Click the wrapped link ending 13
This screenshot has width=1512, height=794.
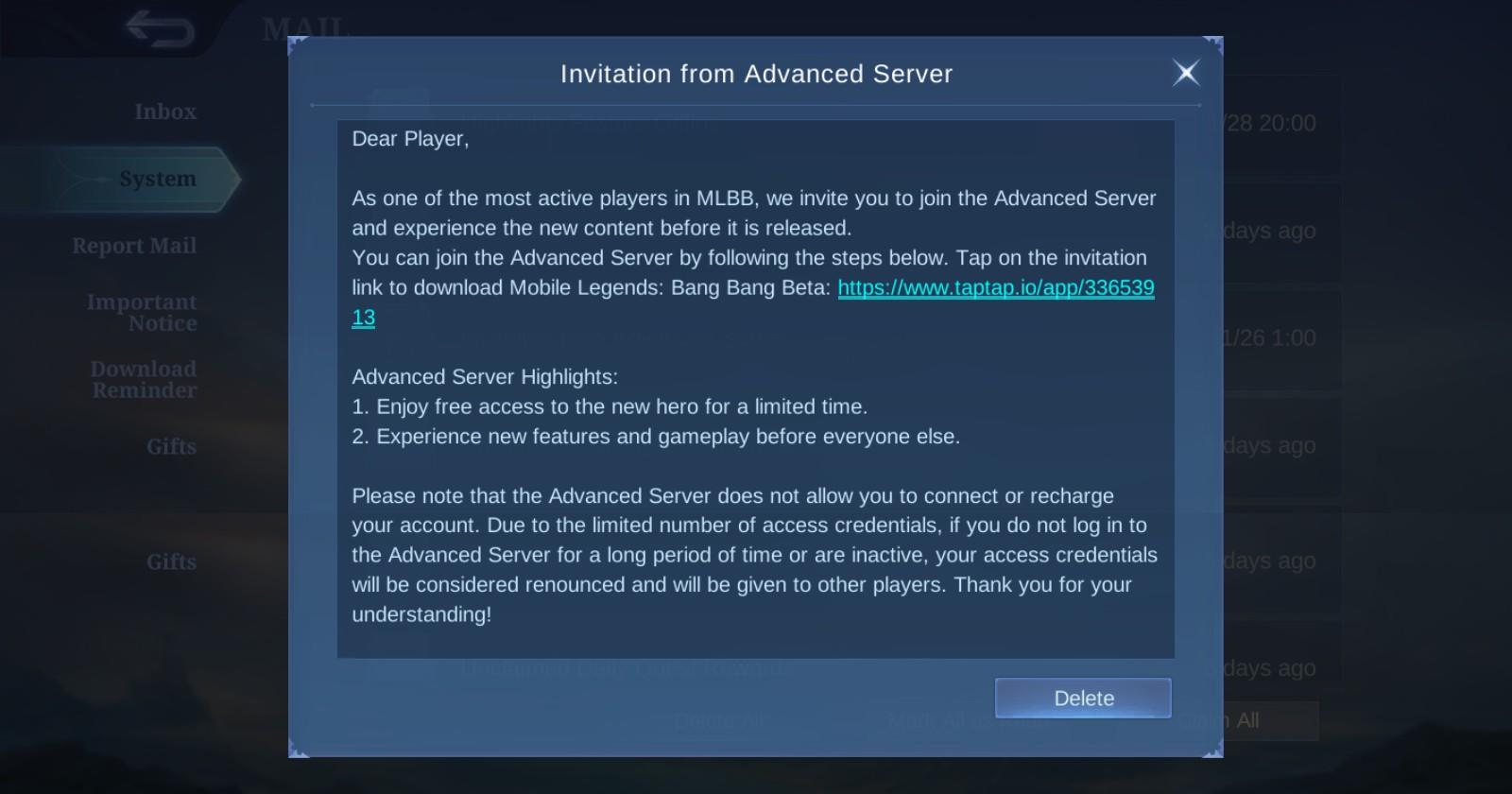click(x=363, y=318)
